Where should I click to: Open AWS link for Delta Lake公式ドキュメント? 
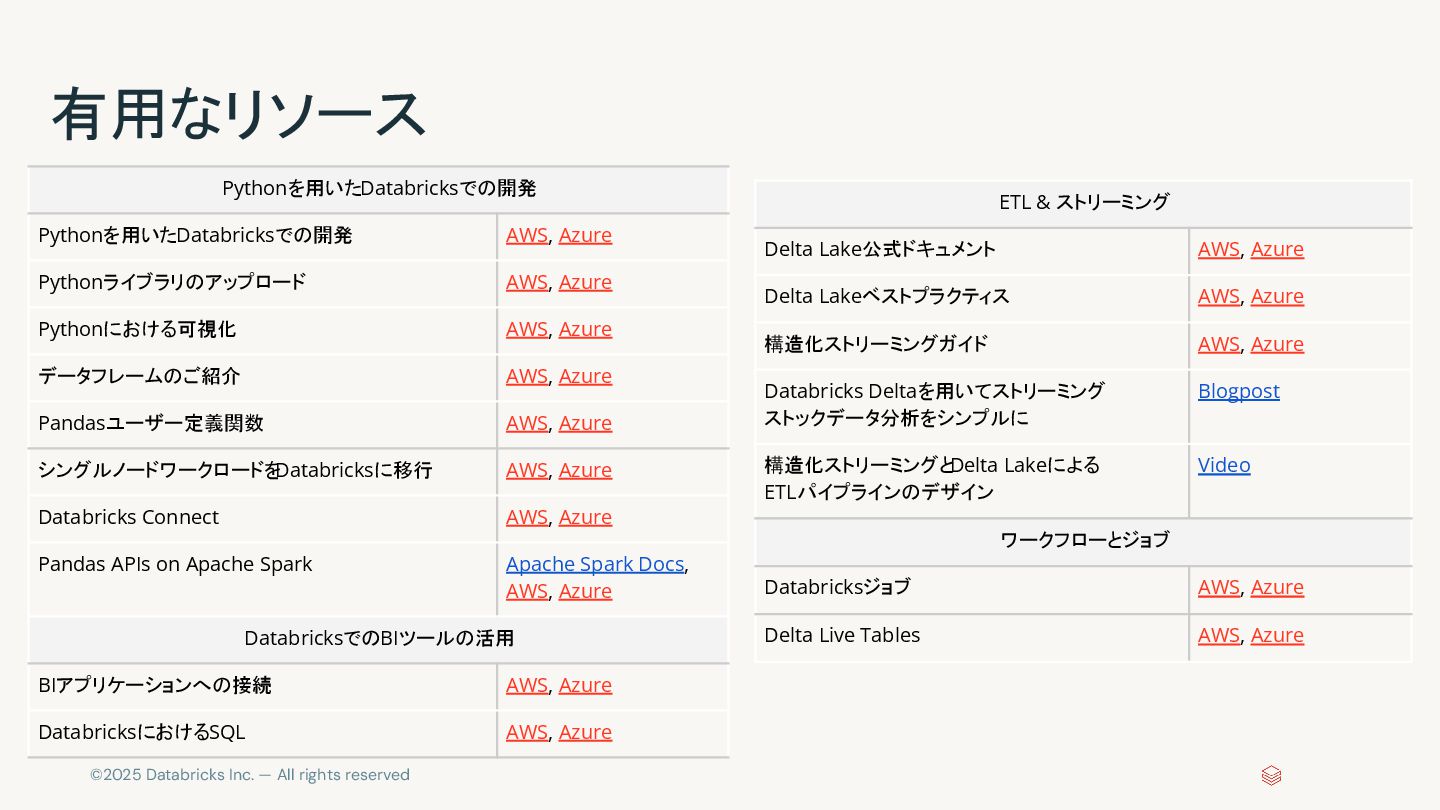click(1219, 249)
